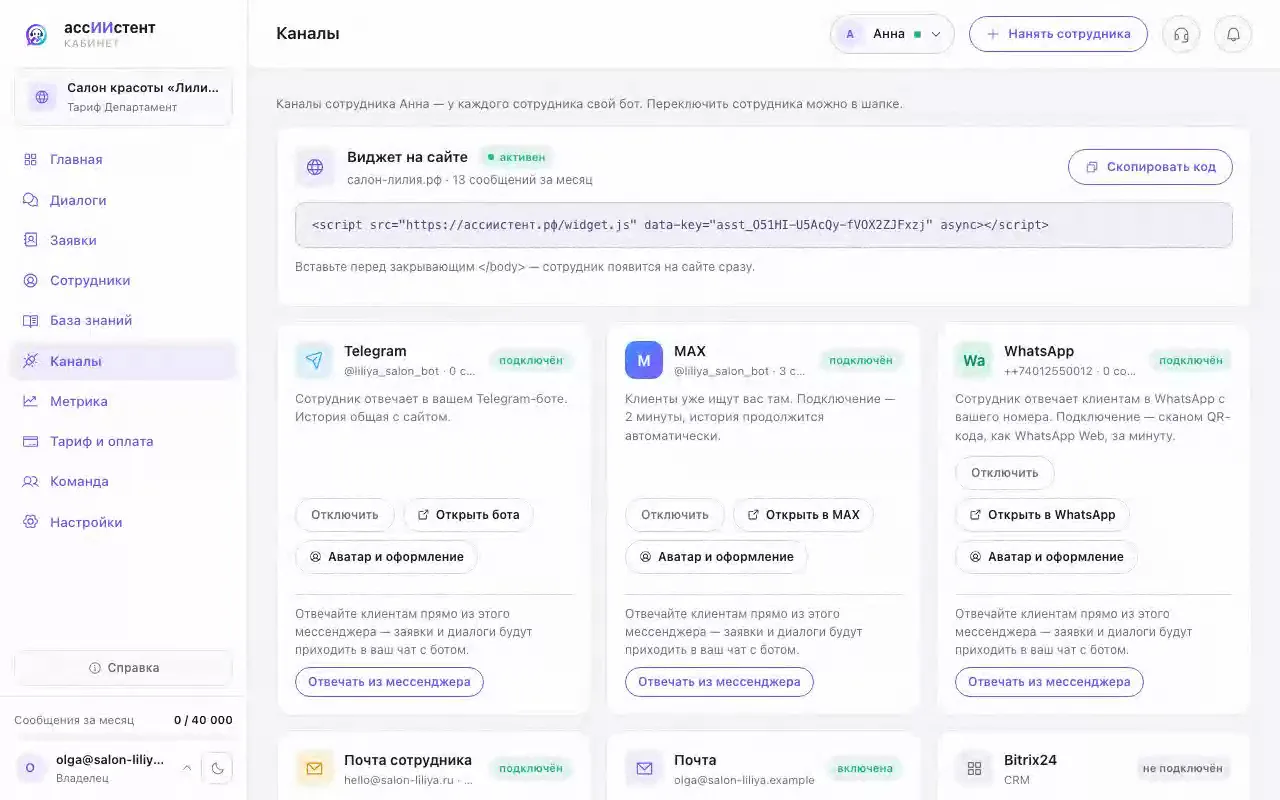Click the 0 / 40 000 messages counter
Viewport: 1280px width, 800px height.
click(203, 720)
